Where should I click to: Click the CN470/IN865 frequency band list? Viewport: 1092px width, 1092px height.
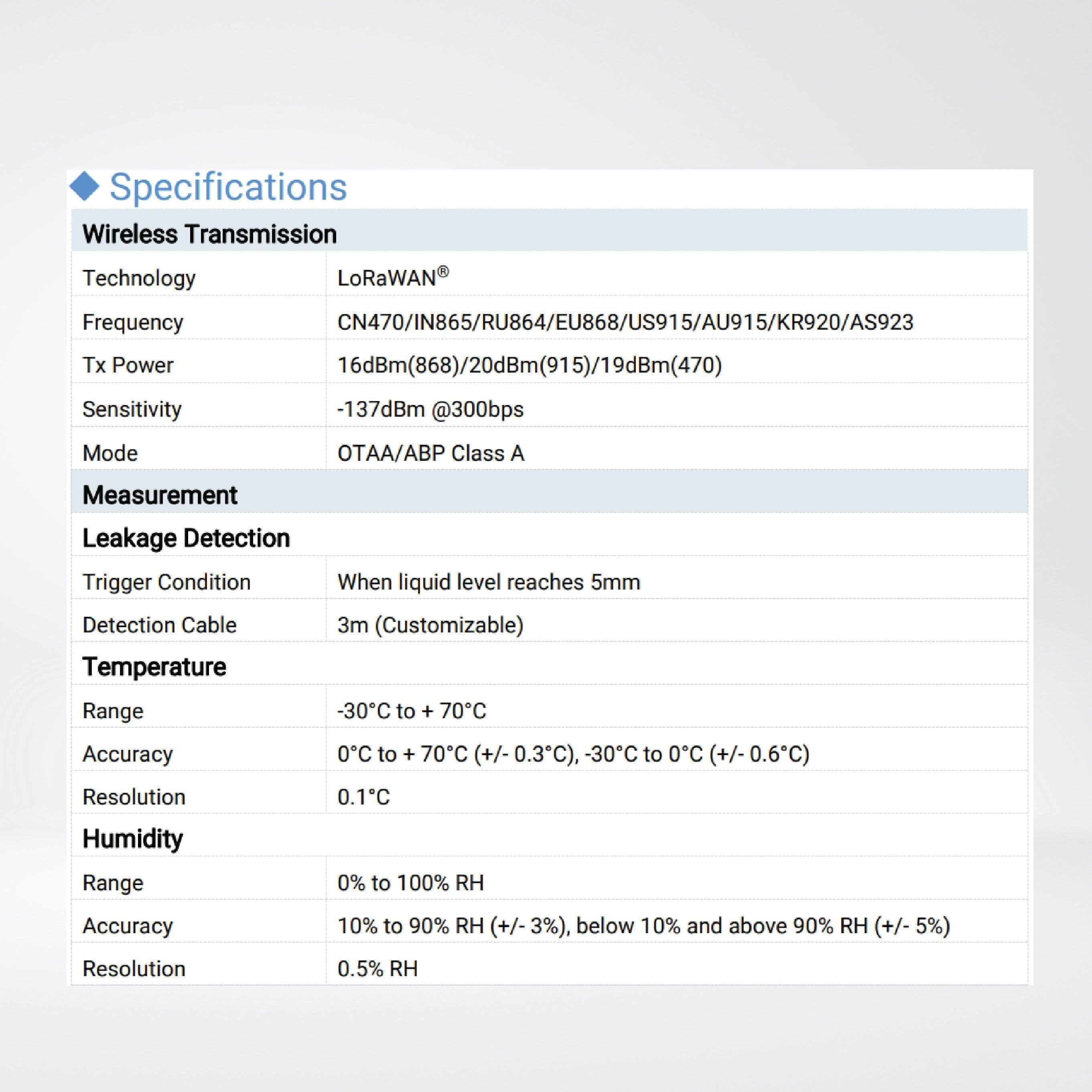click(x=625, y=322)
